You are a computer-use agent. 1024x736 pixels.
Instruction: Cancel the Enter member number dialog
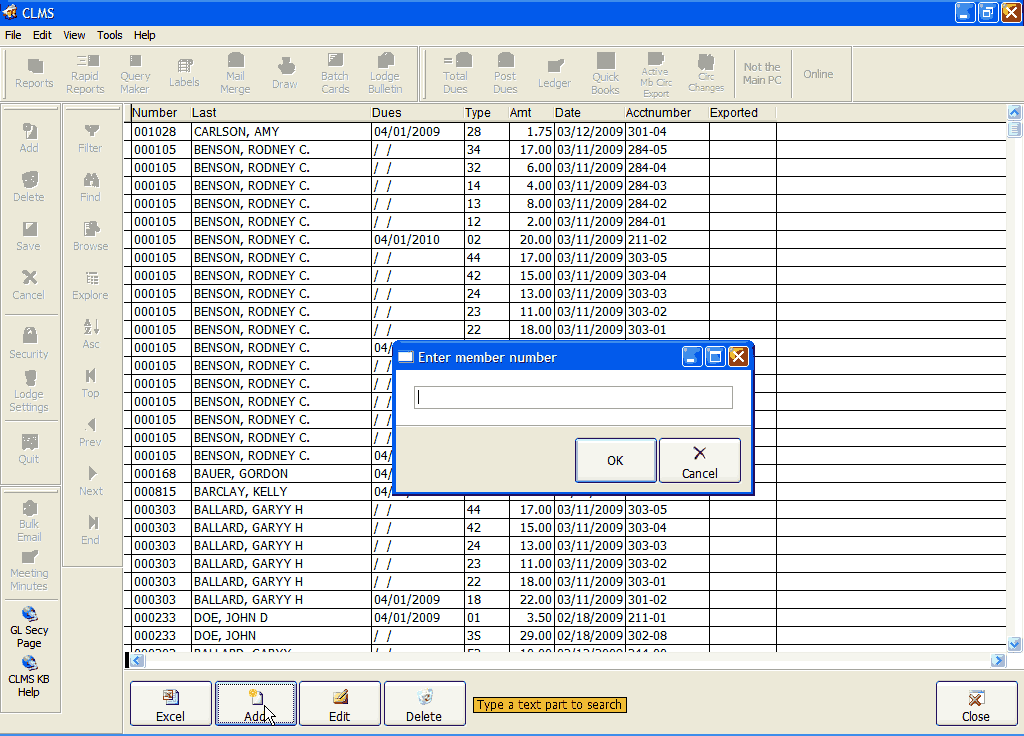700,460
